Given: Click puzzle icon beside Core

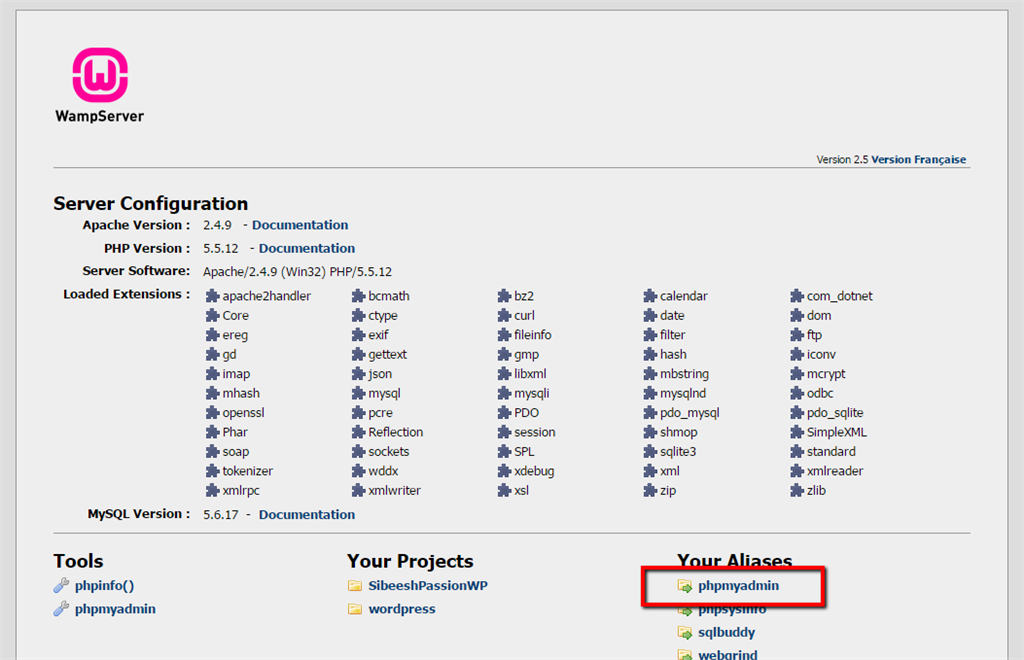Looking at the screenshot, I should [212, 316].
